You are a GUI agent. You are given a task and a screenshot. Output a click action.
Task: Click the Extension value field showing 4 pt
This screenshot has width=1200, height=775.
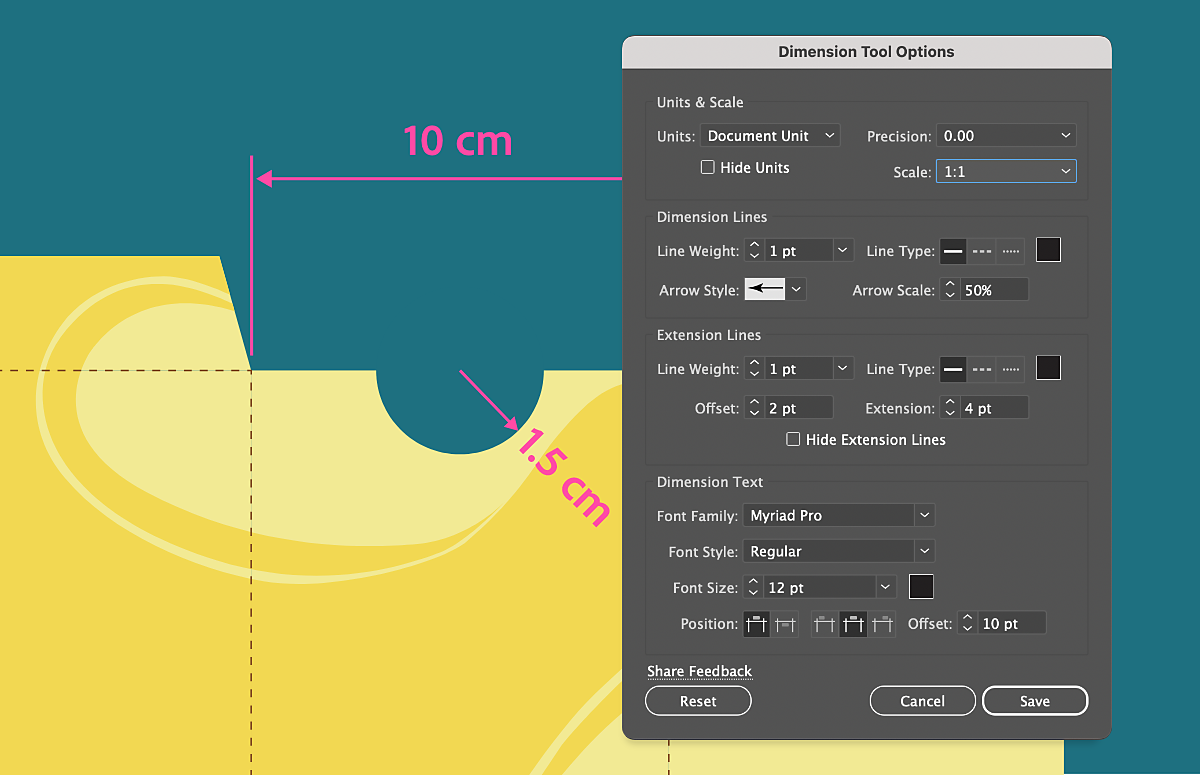point(995,407)
